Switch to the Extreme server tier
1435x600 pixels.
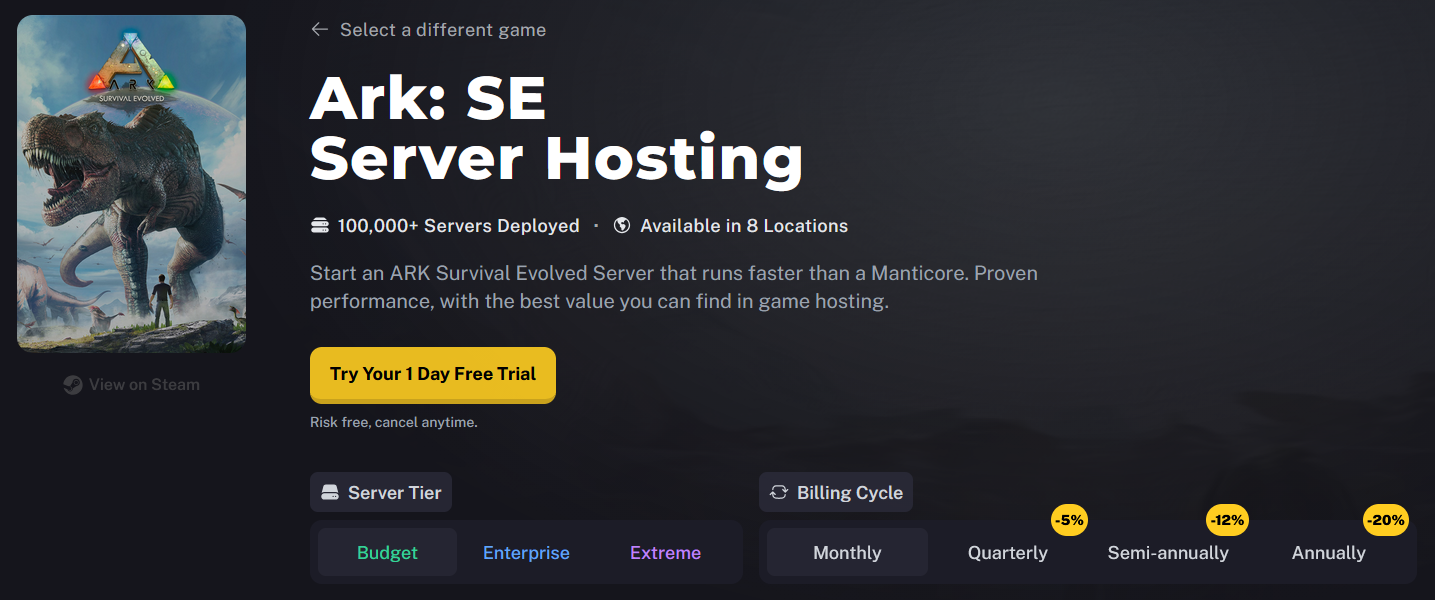tap(665, 553)
